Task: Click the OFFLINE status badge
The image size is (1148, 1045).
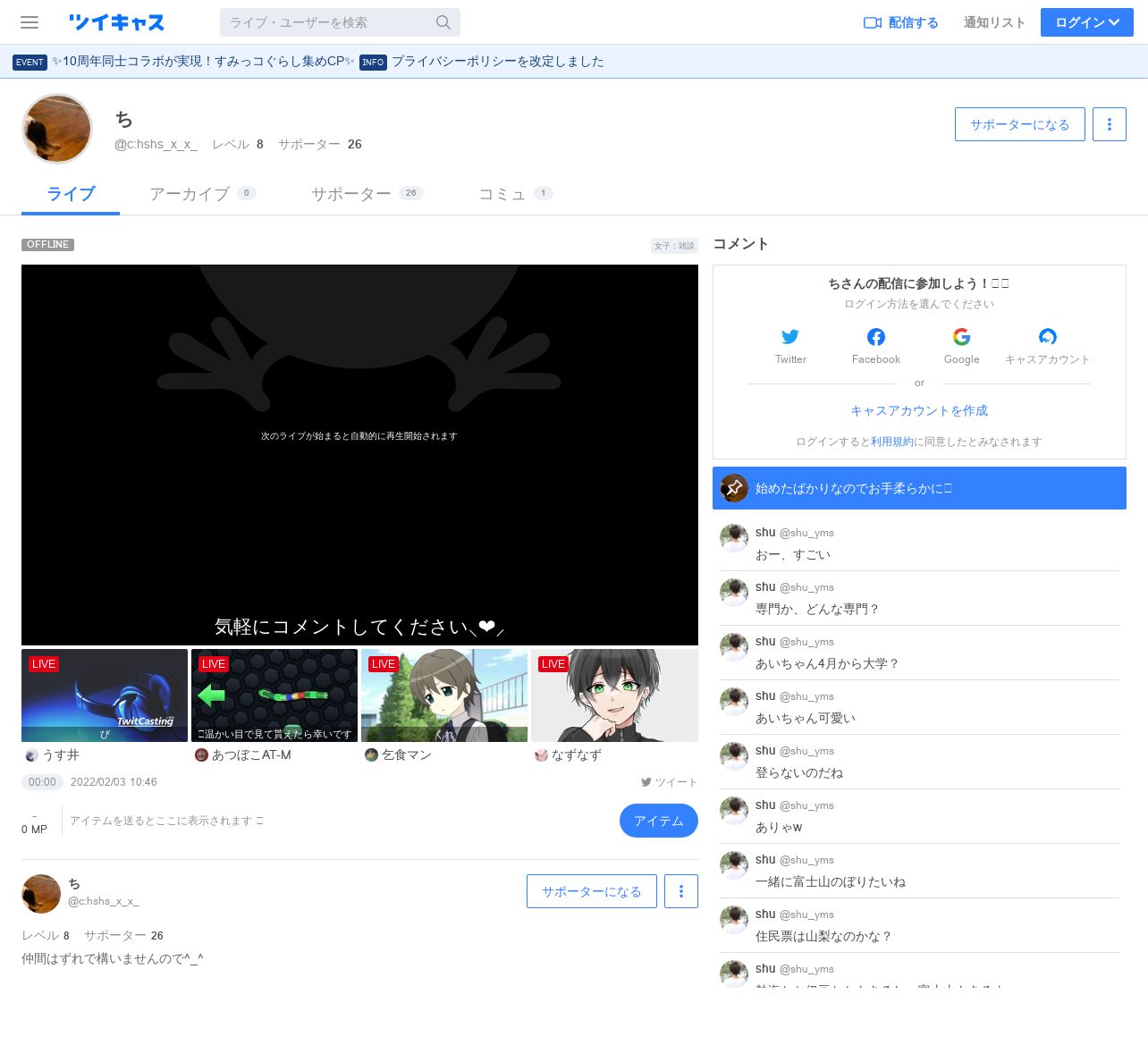Action: [47, 245]
